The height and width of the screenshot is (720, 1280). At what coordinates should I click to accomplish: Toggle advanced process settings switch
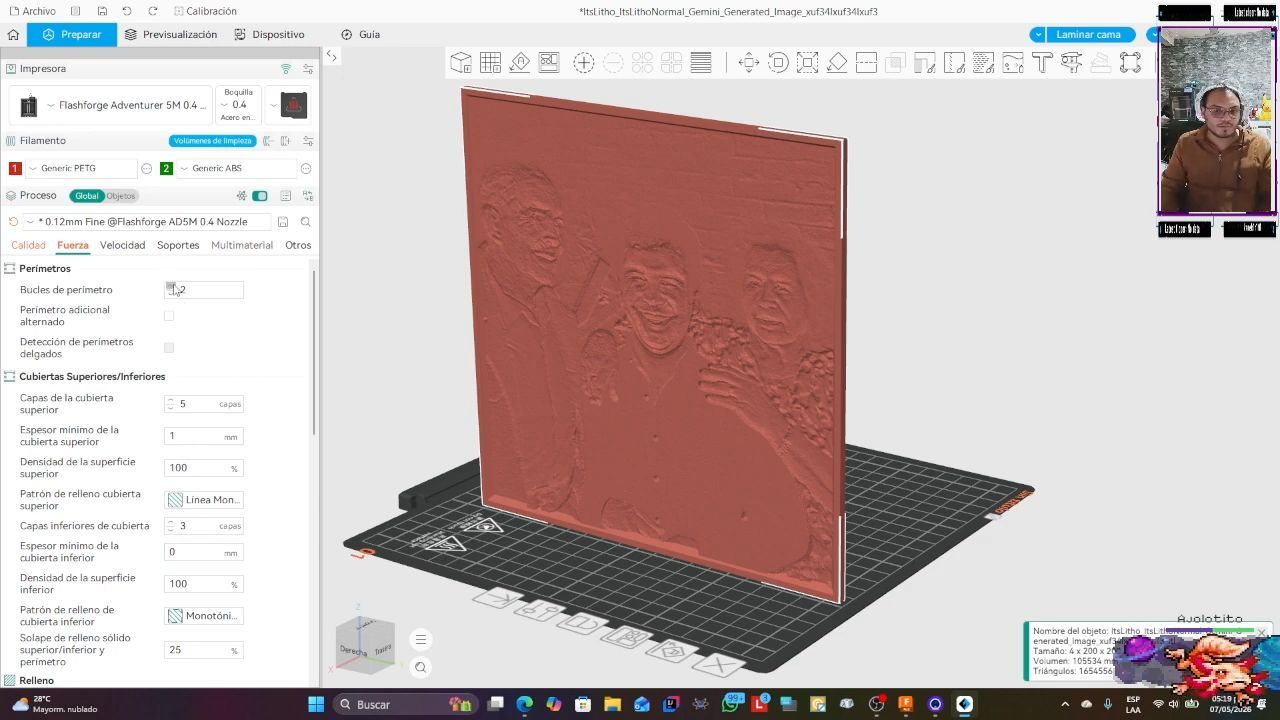coord(260,196)
